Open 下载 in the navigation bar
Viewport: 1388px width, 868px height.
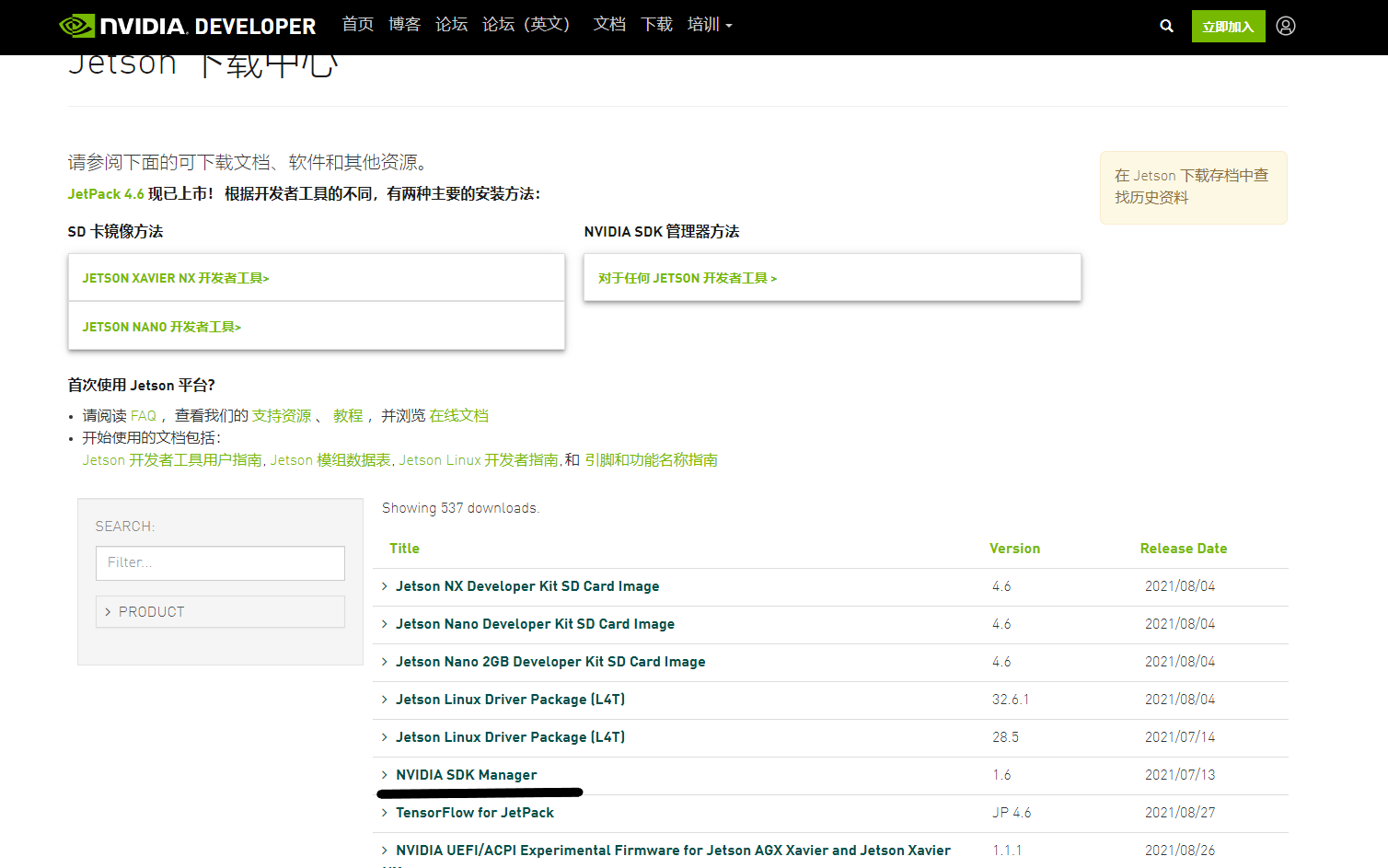pos(656,25)
